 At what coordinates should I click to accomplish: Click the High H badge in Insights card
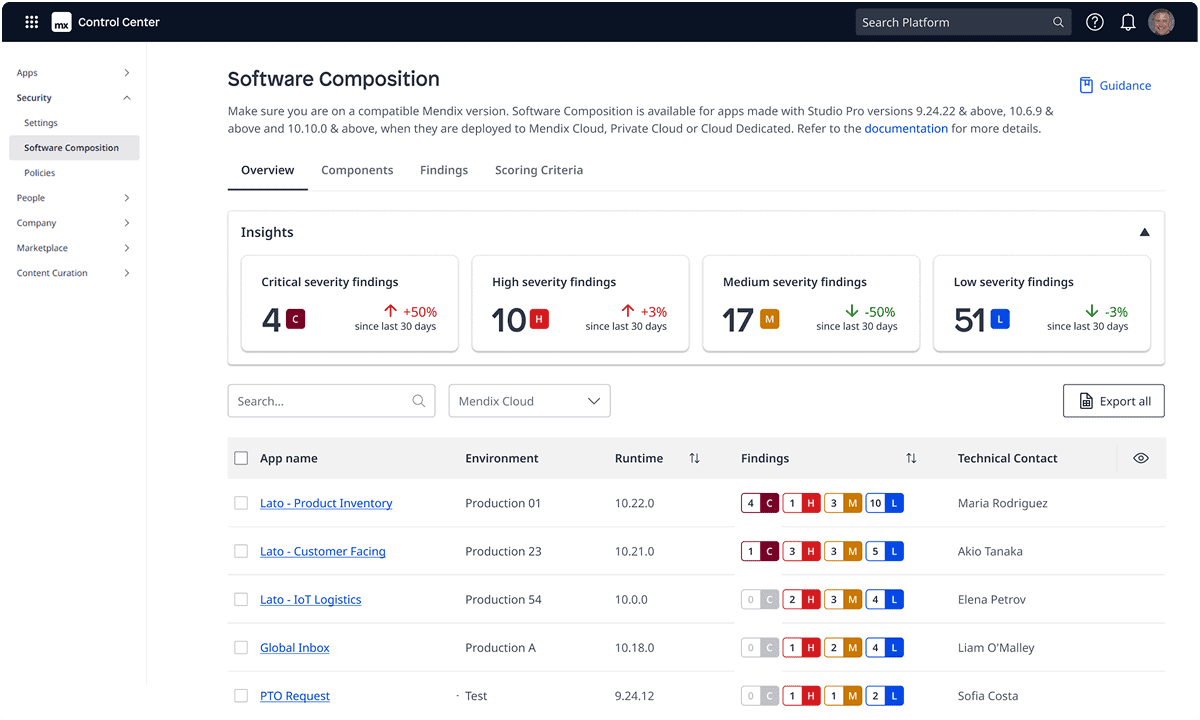pos(539,319)
